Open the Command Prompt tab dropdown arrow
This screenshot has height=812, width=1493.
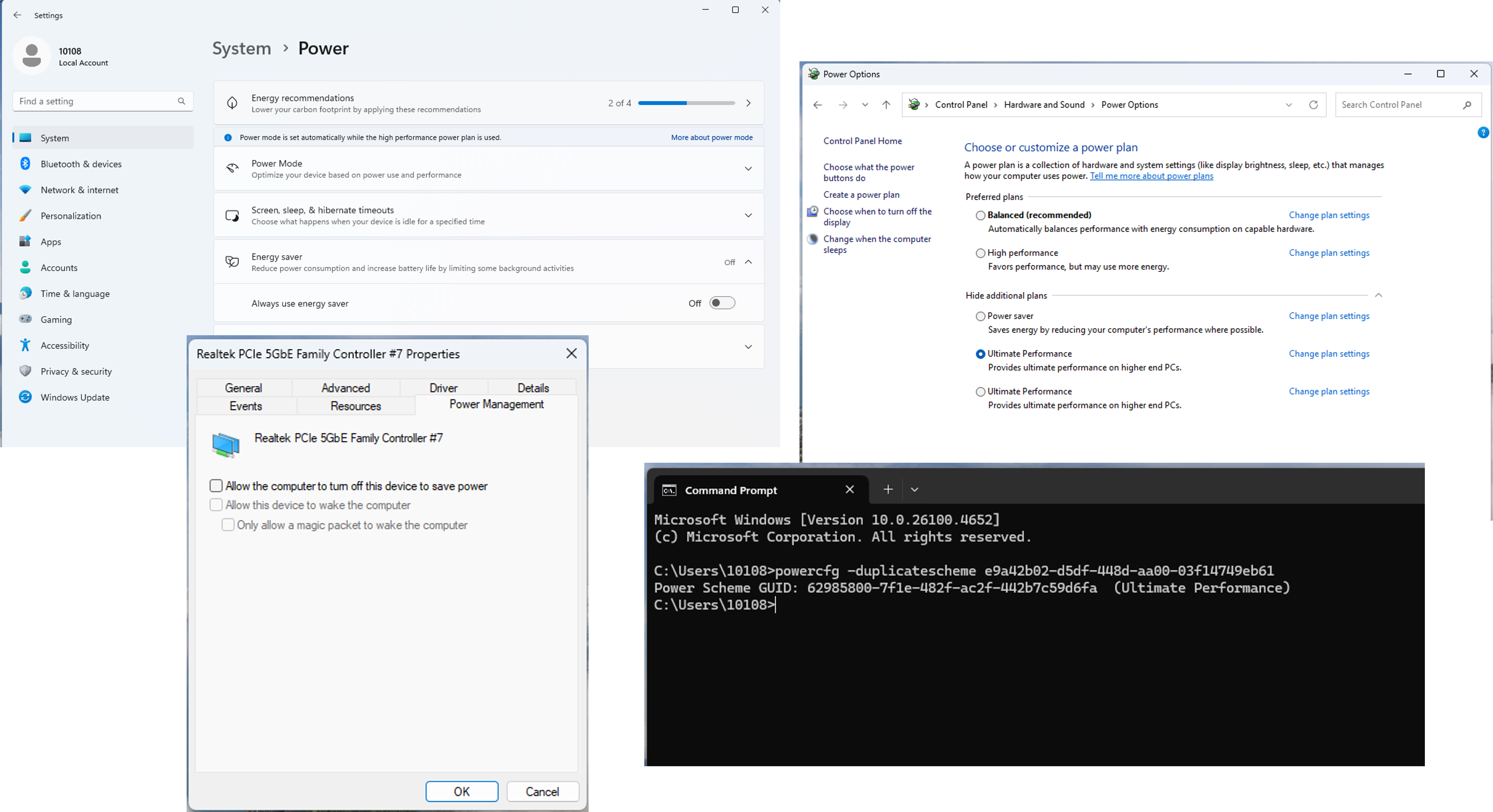click(914, 489)
